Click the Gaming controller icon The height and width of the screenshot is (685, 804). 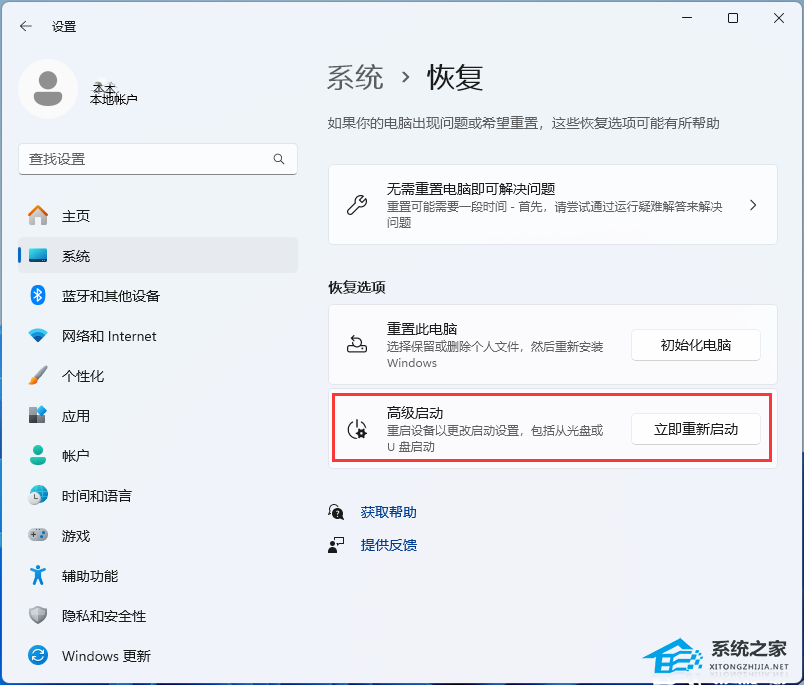point(38,535)
